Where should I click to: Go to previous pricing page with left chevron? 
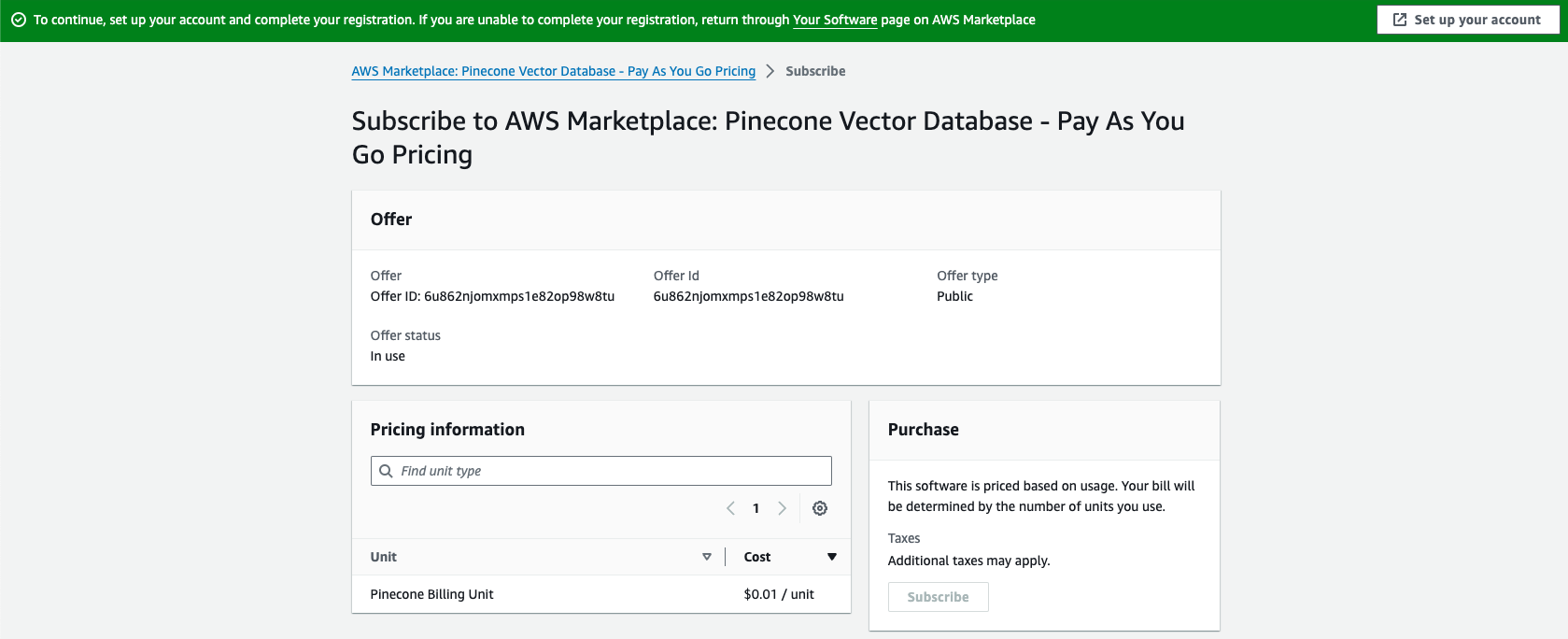(x=730, y=508)
